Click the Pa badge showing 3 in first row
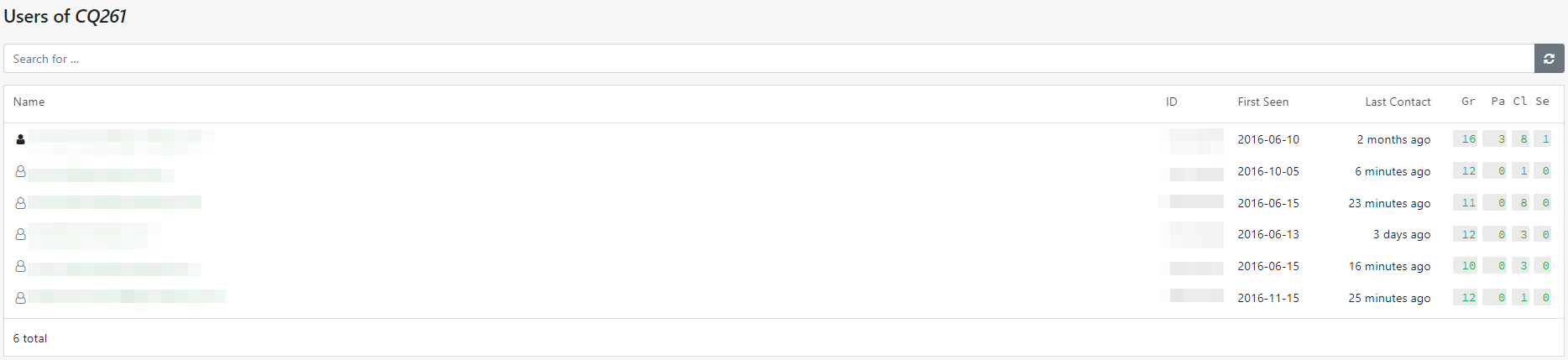Screen dimensions: 1568x360 (x=1495, y=139)
